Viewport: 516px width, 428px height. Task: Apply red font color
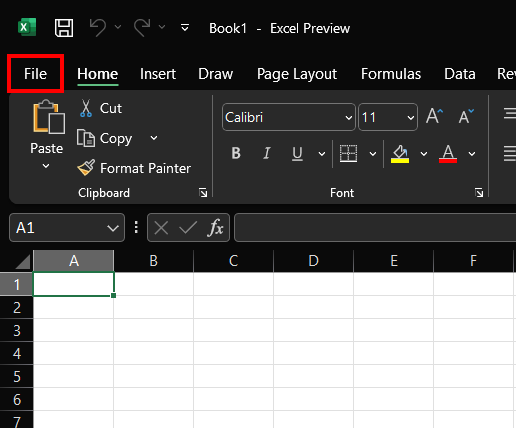(448, 154)
